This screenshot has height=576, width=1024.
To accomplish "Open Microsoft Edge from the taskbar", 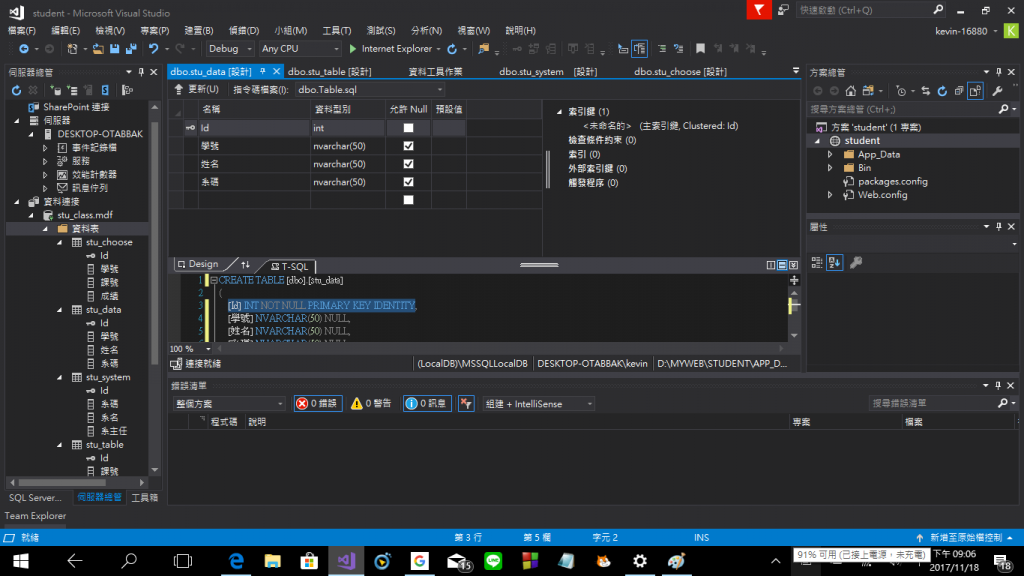I will coord(236,561).
